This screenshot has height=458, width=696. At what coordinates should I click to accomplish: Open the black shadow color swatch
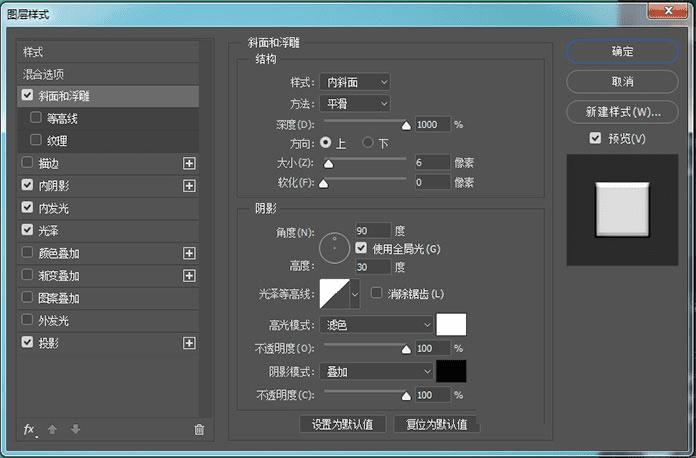click(x=451, y=371)
